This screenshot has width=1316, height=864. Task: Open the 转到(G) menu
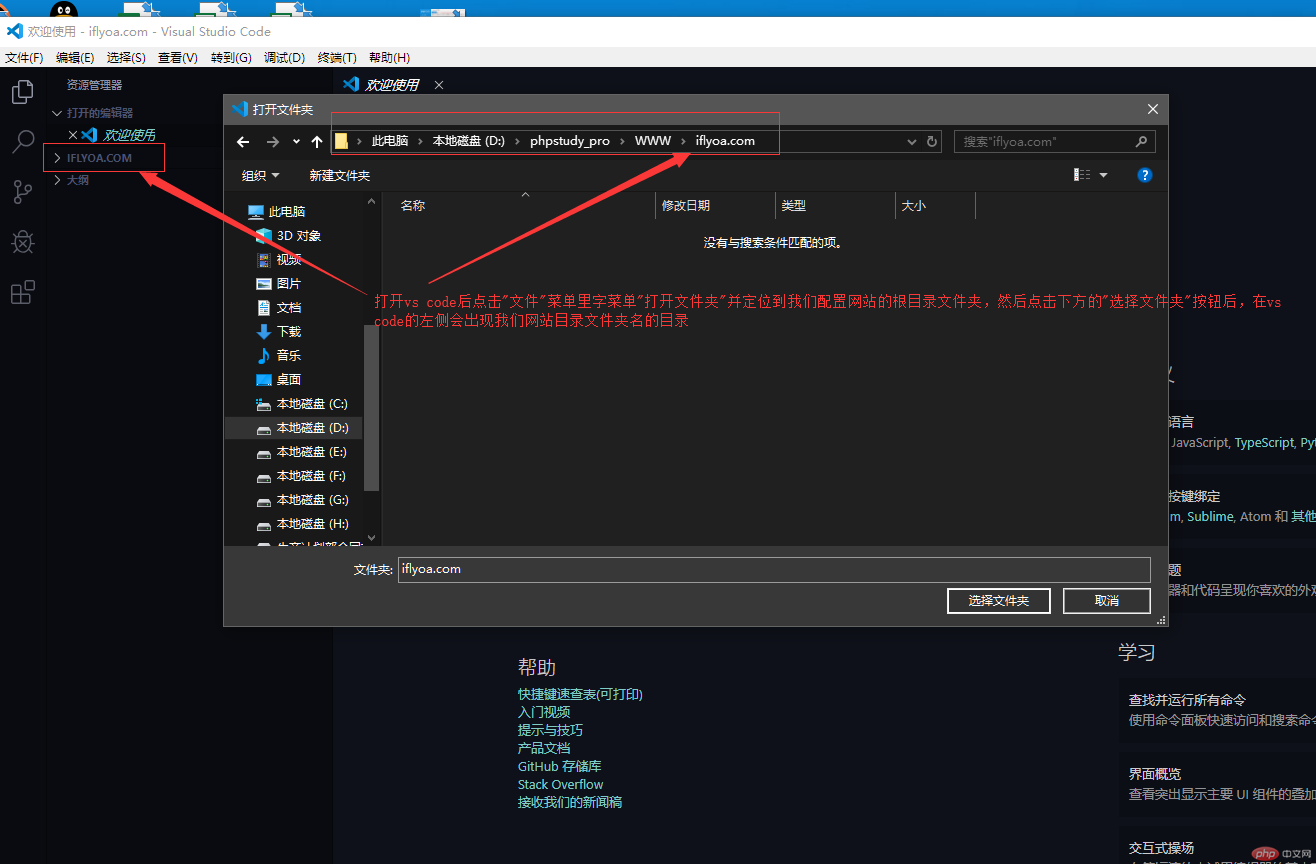pos(231,58)
